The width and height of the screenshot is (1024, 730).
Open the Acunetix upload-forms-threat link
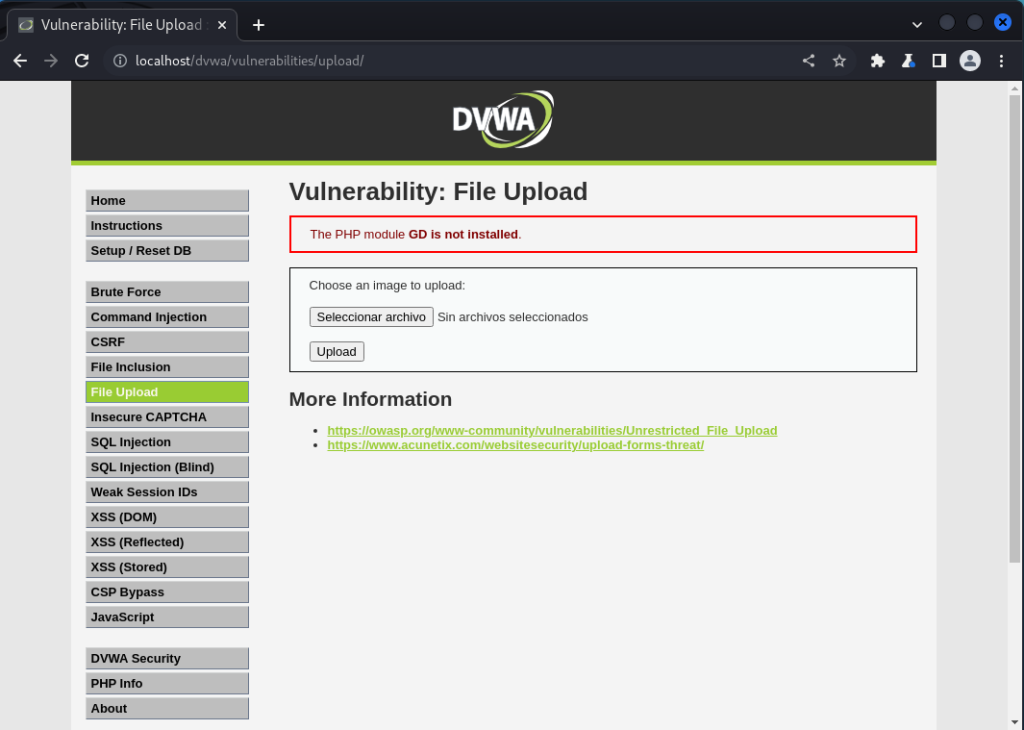(x=515, y=445)
